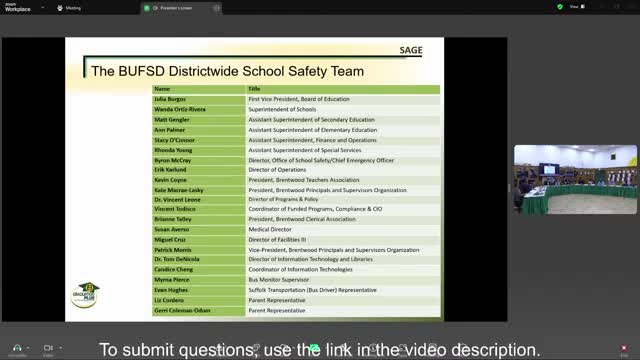
Task: Click the name 'Wanda Ortiz-Rivera'
Action: 180,109
